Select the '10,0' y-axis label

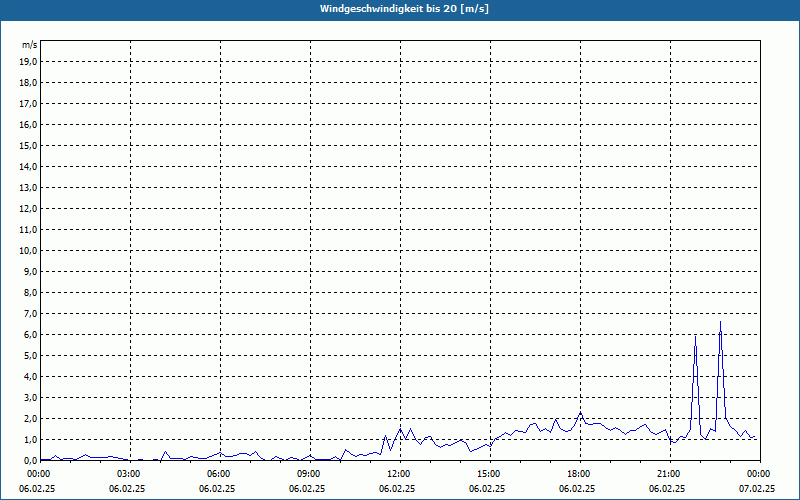[28, 251]
